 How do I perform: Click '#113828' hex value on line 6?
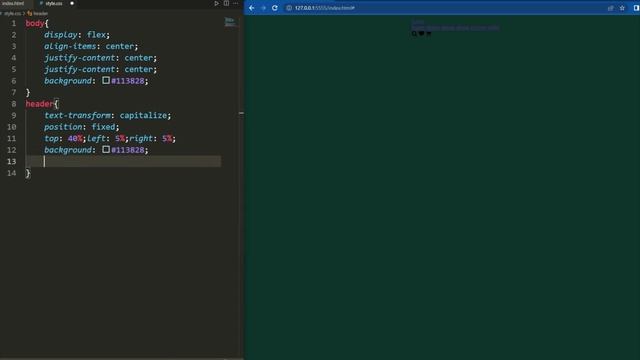128,81
